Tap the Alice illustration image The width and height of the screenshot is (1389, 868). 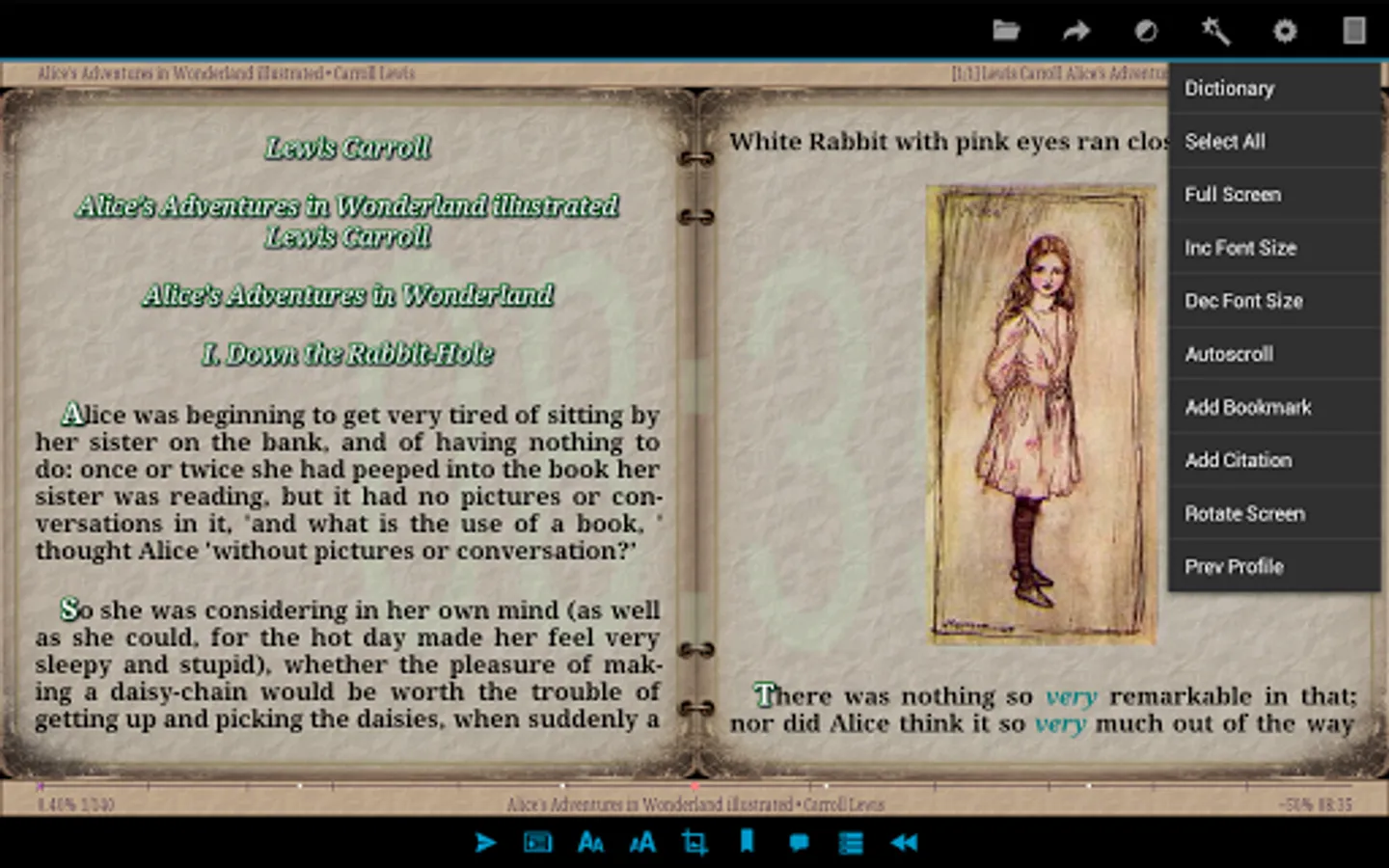point(1042,415)
